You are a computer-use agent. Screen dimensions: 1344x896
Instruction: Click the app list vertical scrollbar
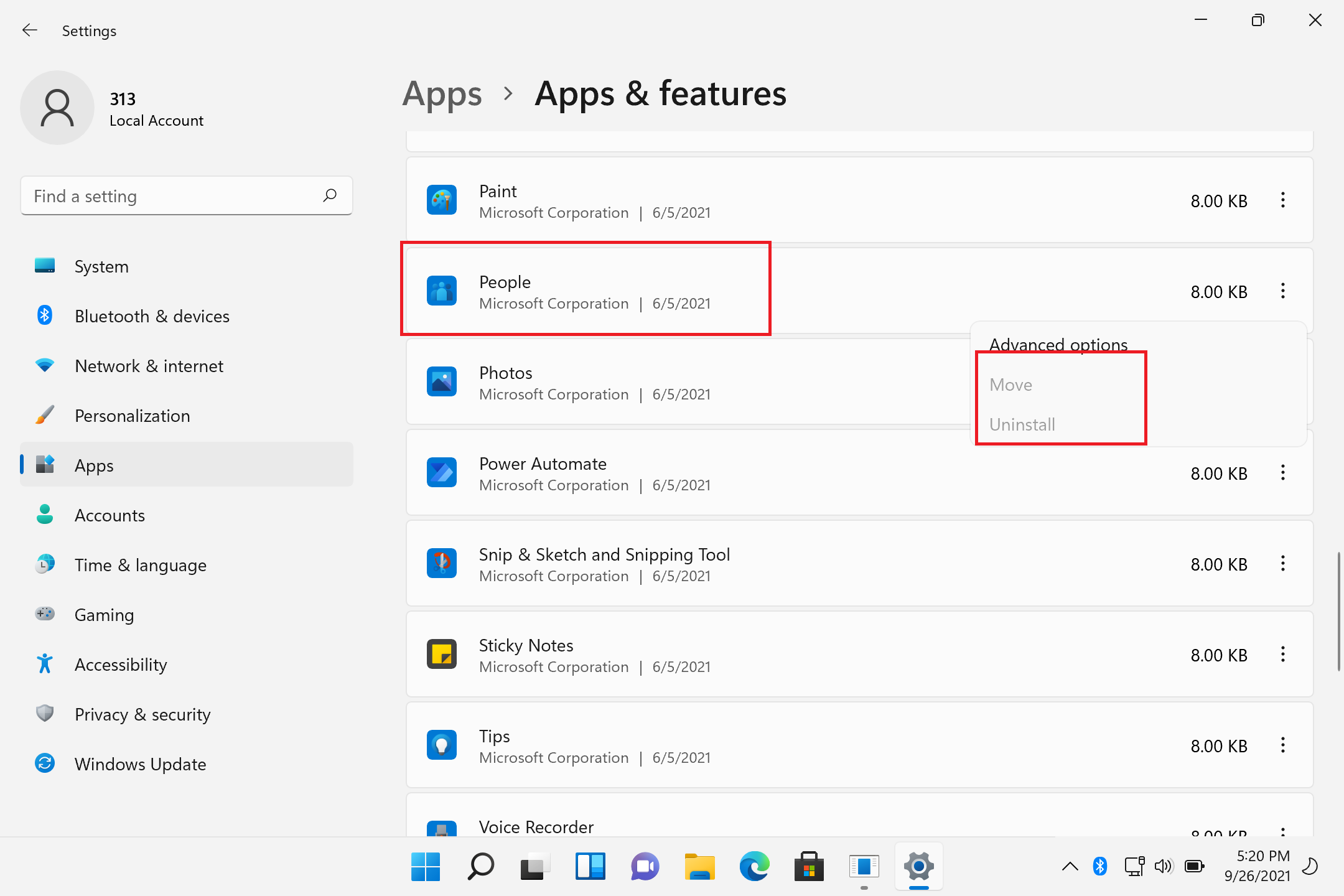(x=1338, y=611)
